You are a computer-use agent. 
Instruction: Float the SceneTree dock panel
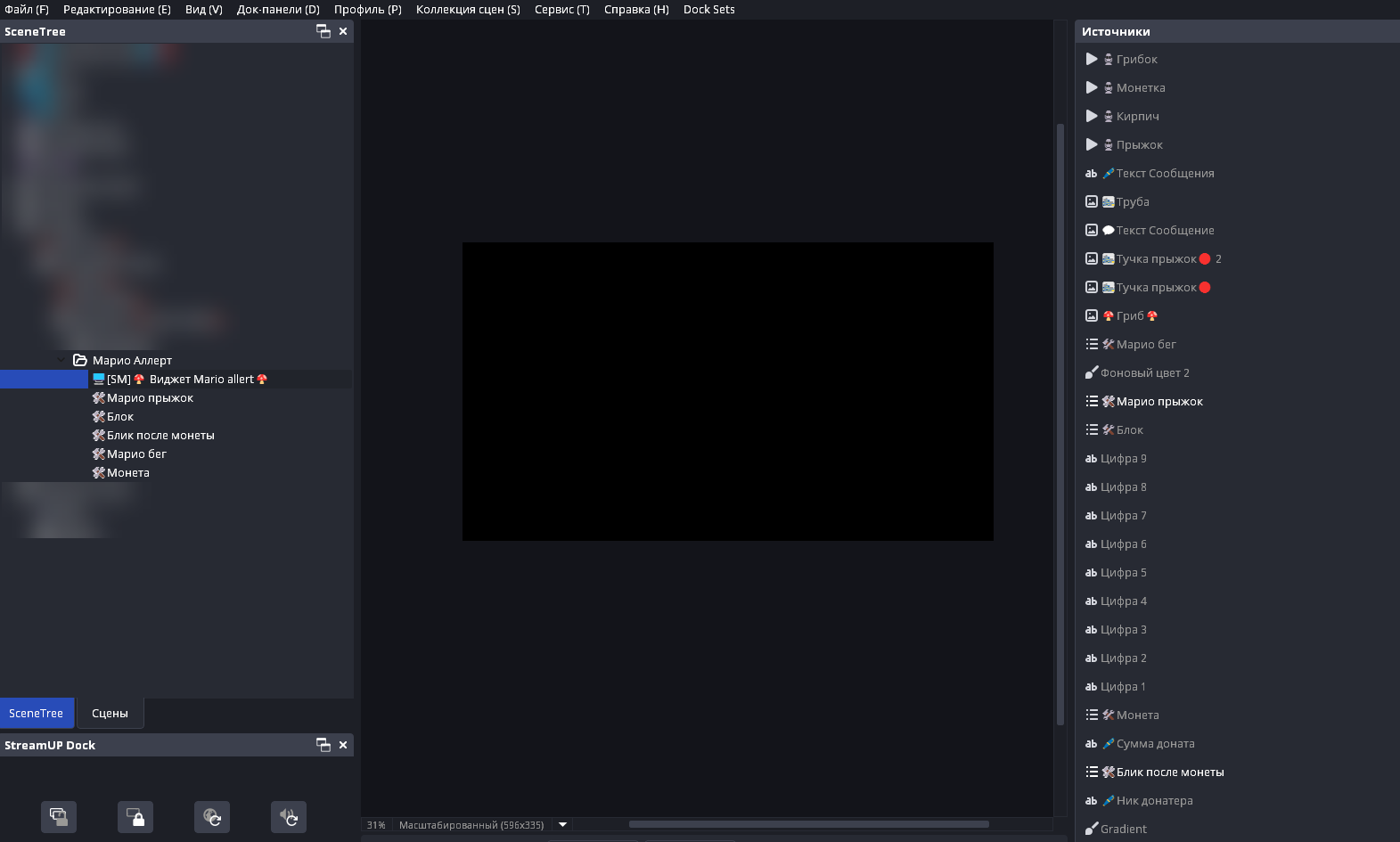pos(323,31)
